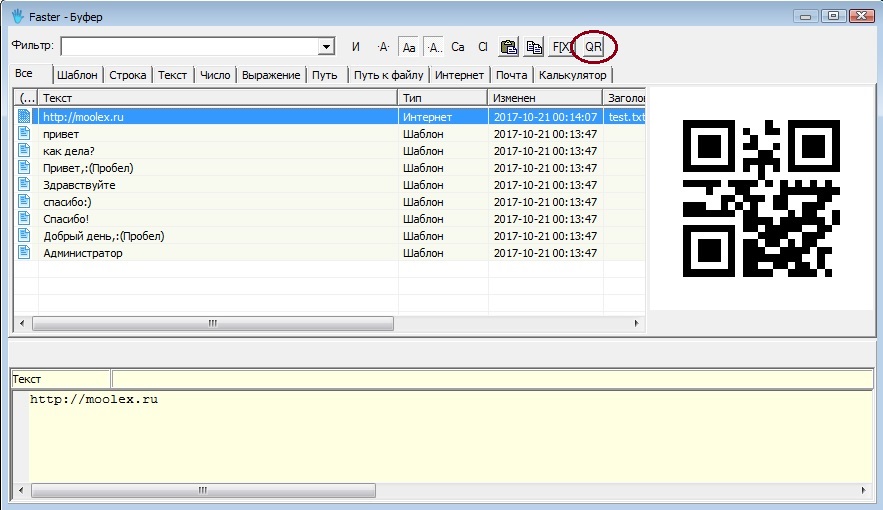Toggle the ·A.. filter option
The height and width of the screenshot is (510, 883).
[434, 47]
